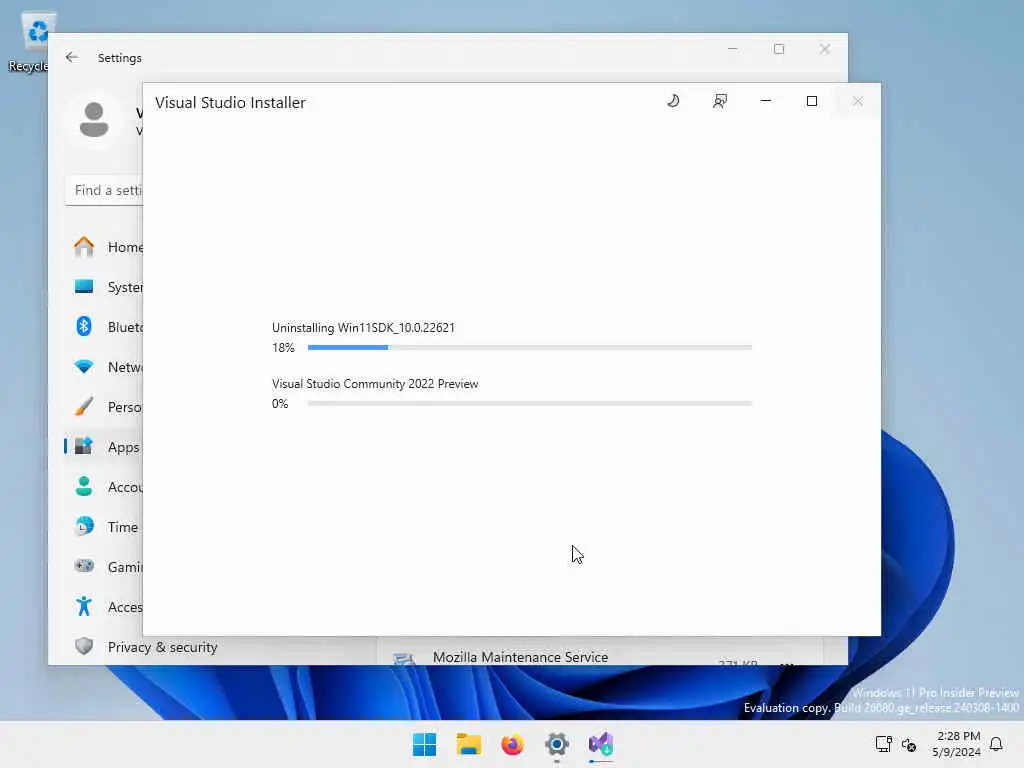Select the 'Uninstalling Win11SDK_10.0.22621' text

(363, 328)
